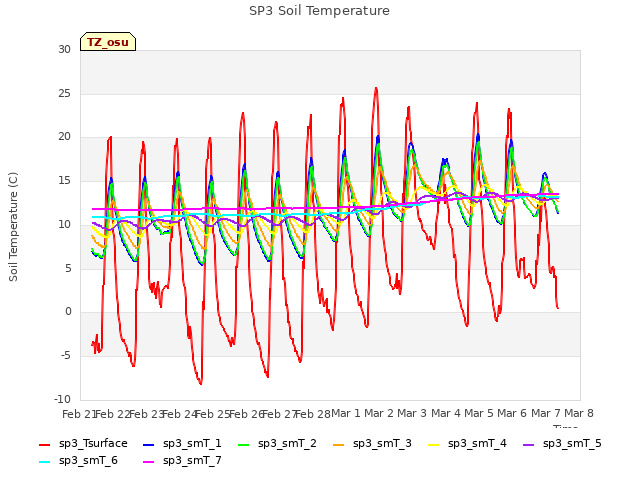The image size is (640, 480).
Task: Click the Mar 6 x-axis tick label
Action: pyautogui.click(x=512, y=413)
